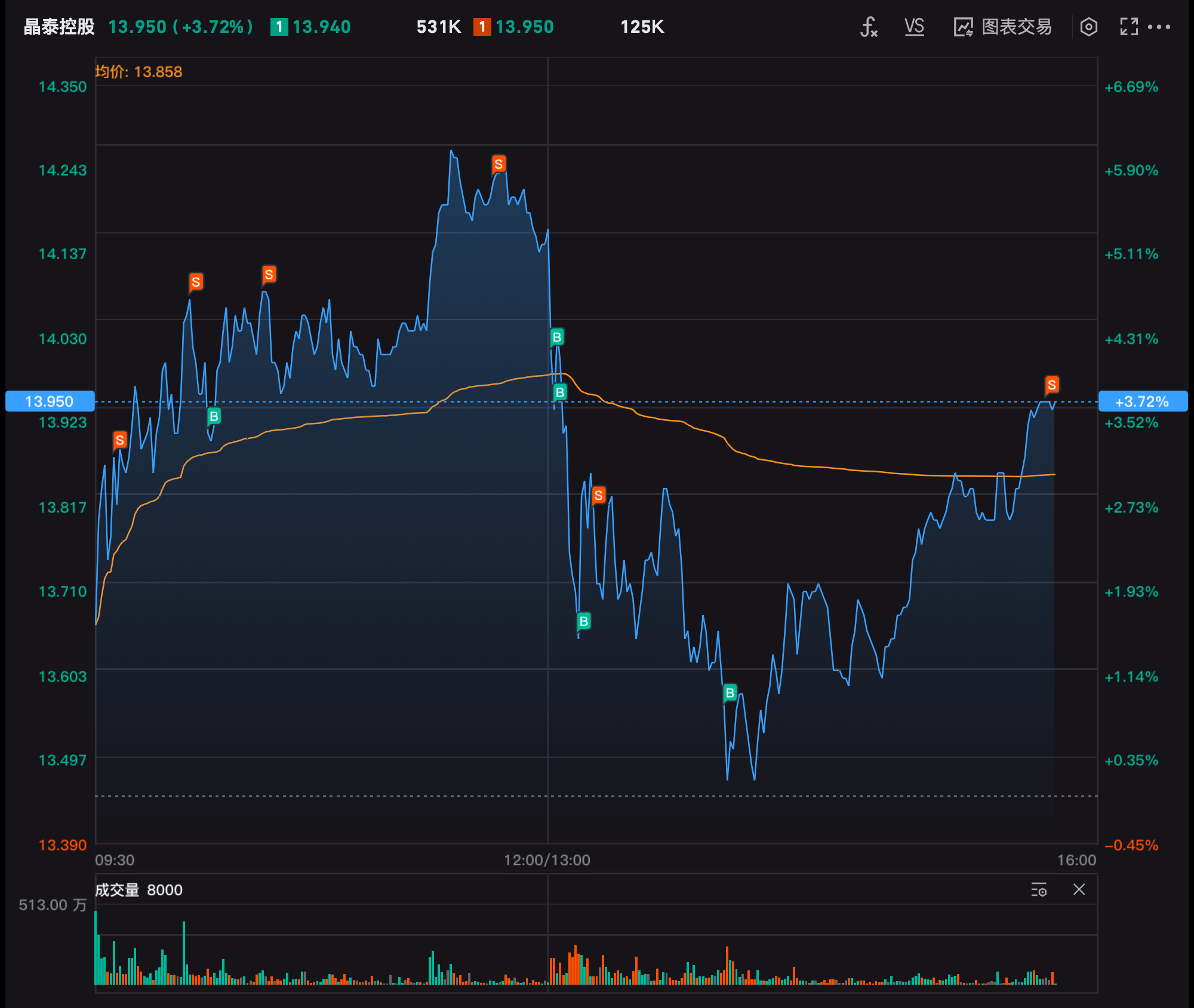Click the orange ask price 13.950
The width and height of the screenshot is (1194, 1008).
[x=524, y=27]
